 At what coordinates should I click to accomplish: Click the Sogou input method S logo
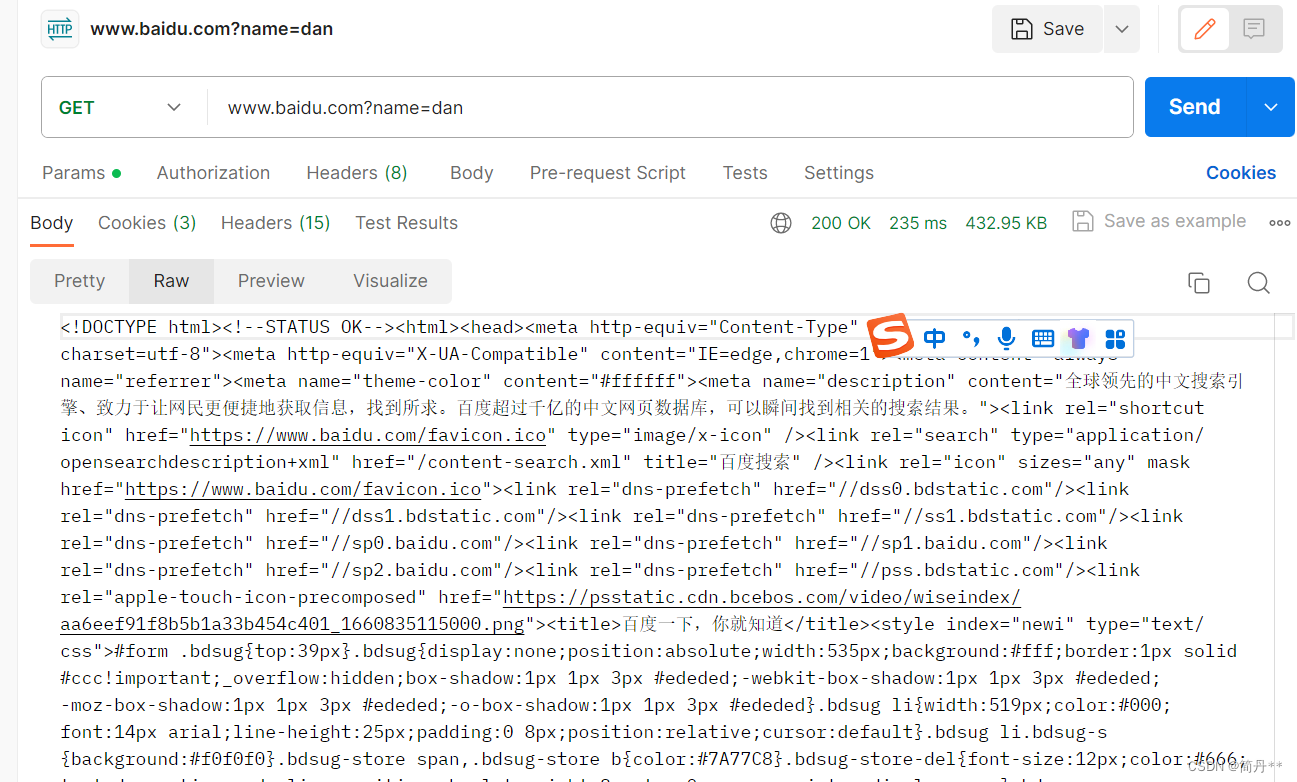[890, 335]
